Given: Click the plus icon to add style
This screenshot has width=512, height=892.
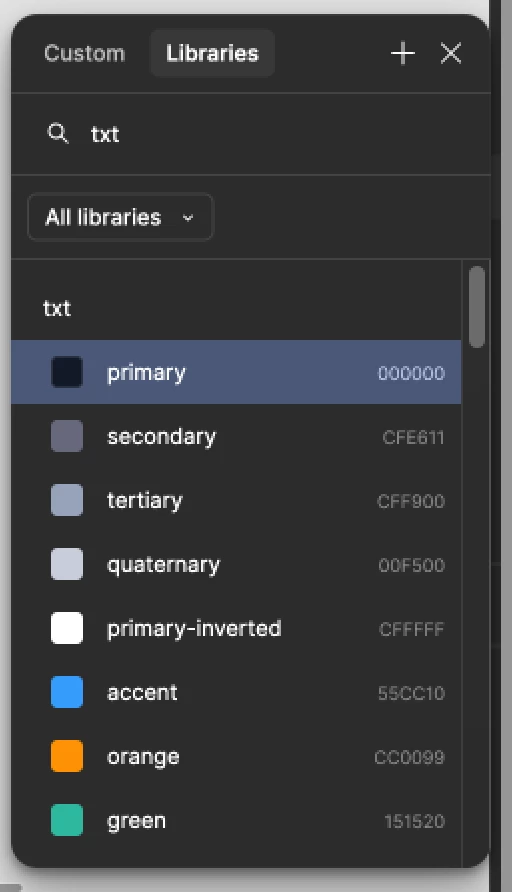Looking at the screenshot, I should (x=403, y=54).
